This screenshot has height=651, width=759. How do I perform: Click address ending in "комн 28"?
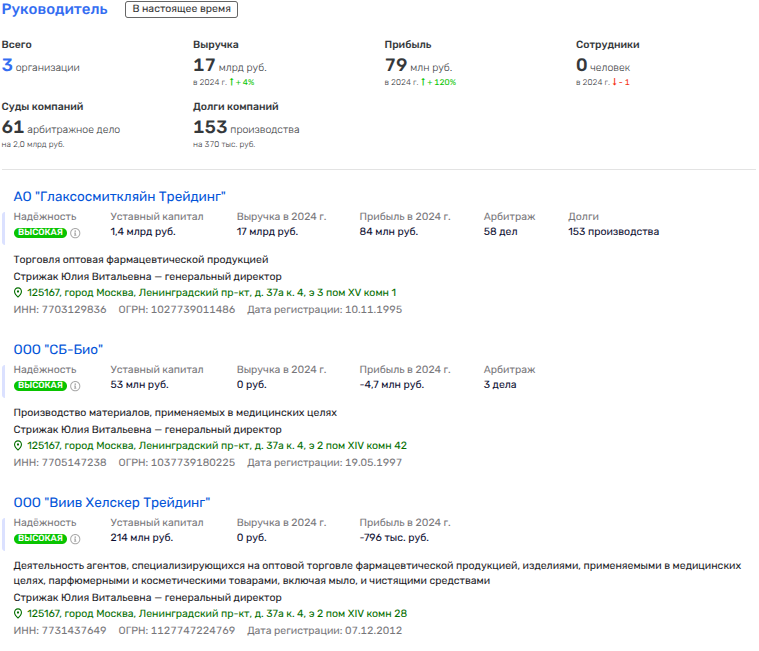pyautogui.click(x=217, y=614)
